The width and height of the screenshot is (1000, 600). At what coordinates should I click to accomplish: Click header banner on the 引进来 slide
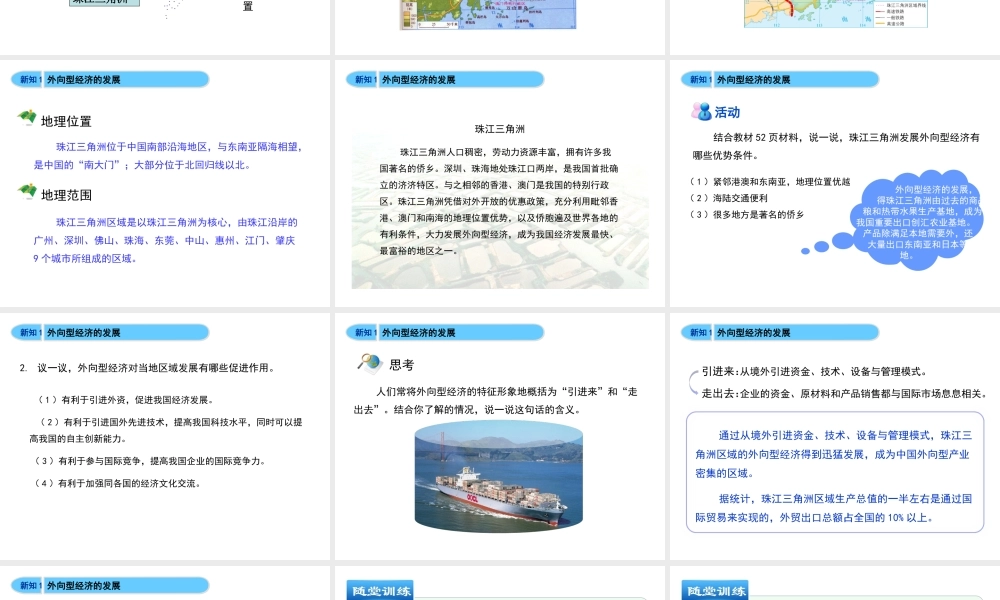tap(780, 332)
